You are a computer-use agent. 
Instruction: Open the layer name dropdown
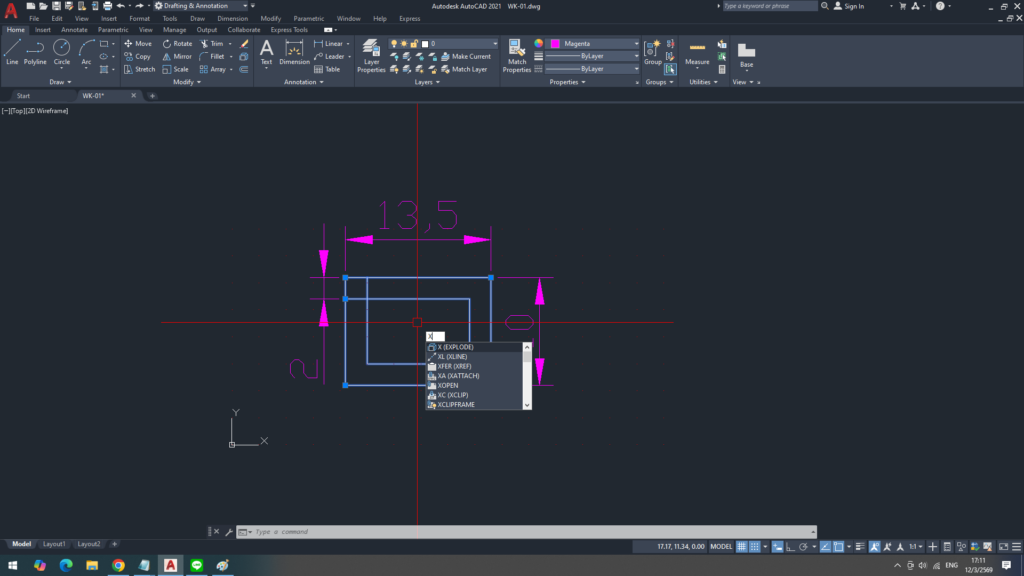[x=458, y=44]
